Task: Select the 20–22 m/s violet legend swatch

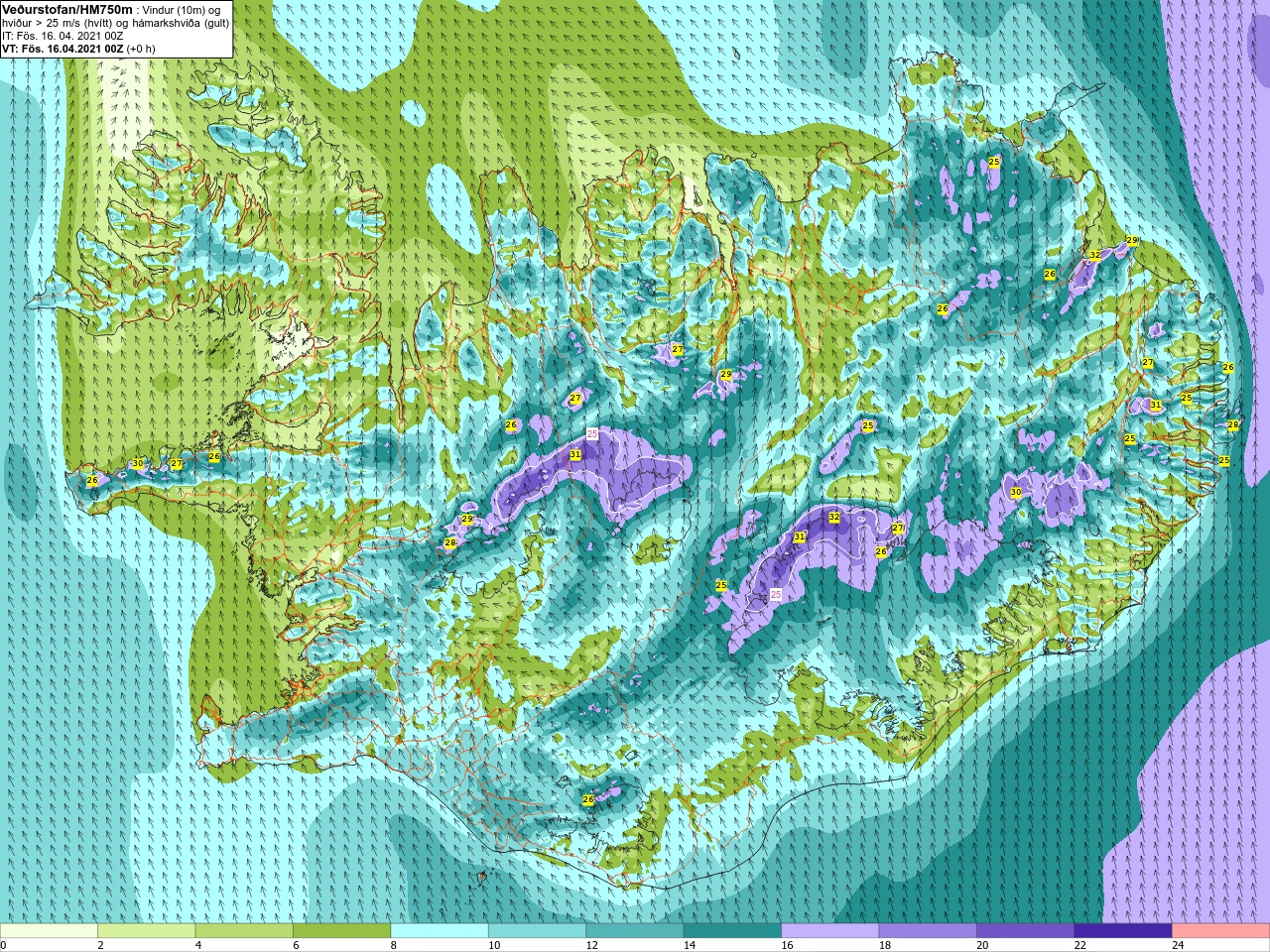Action: point(1026,931)
